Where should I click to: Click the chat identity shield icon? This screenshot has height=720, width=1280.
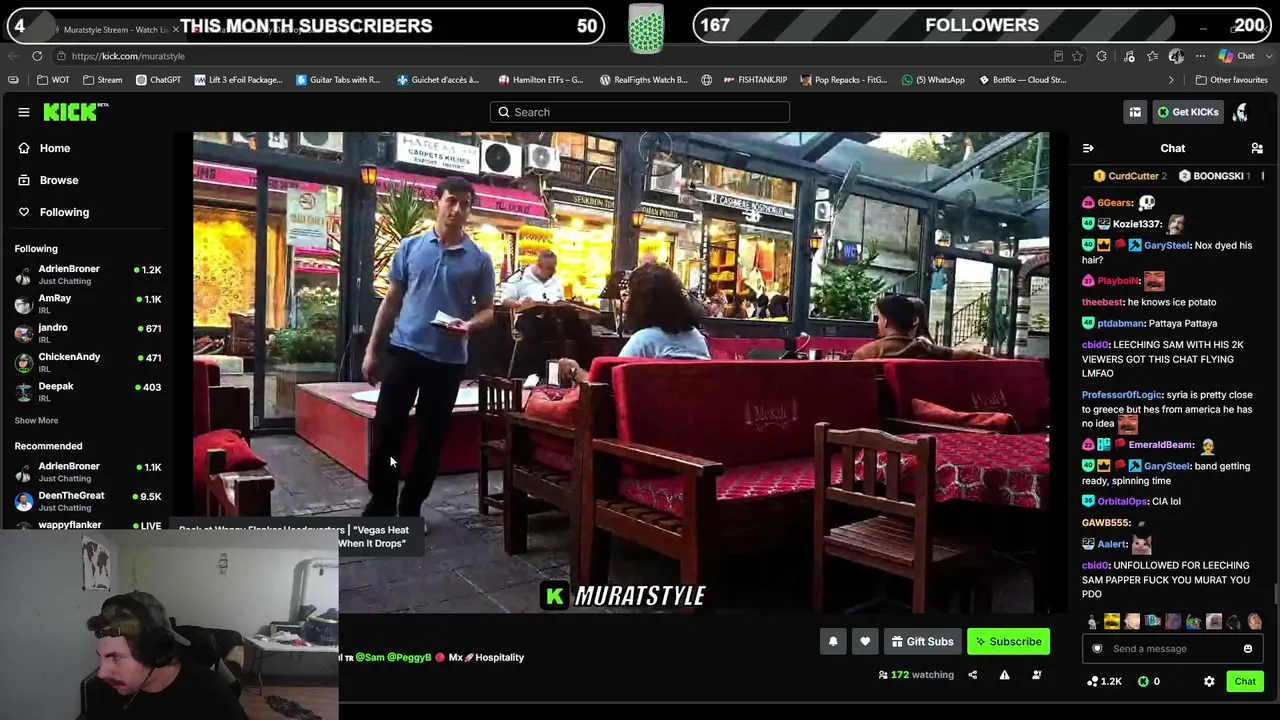(x=1097, y=649)
